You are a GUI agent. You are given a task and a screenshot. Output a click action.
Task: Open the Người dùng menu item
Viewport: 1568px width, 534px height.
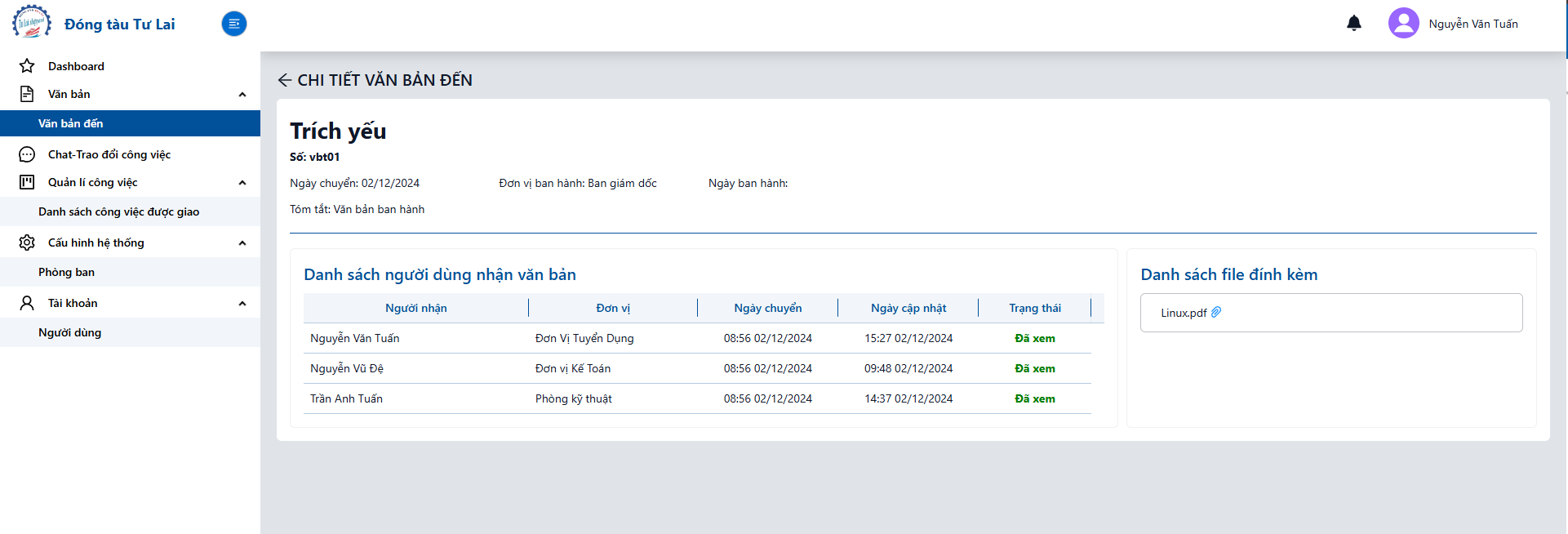tap(130, 332)
